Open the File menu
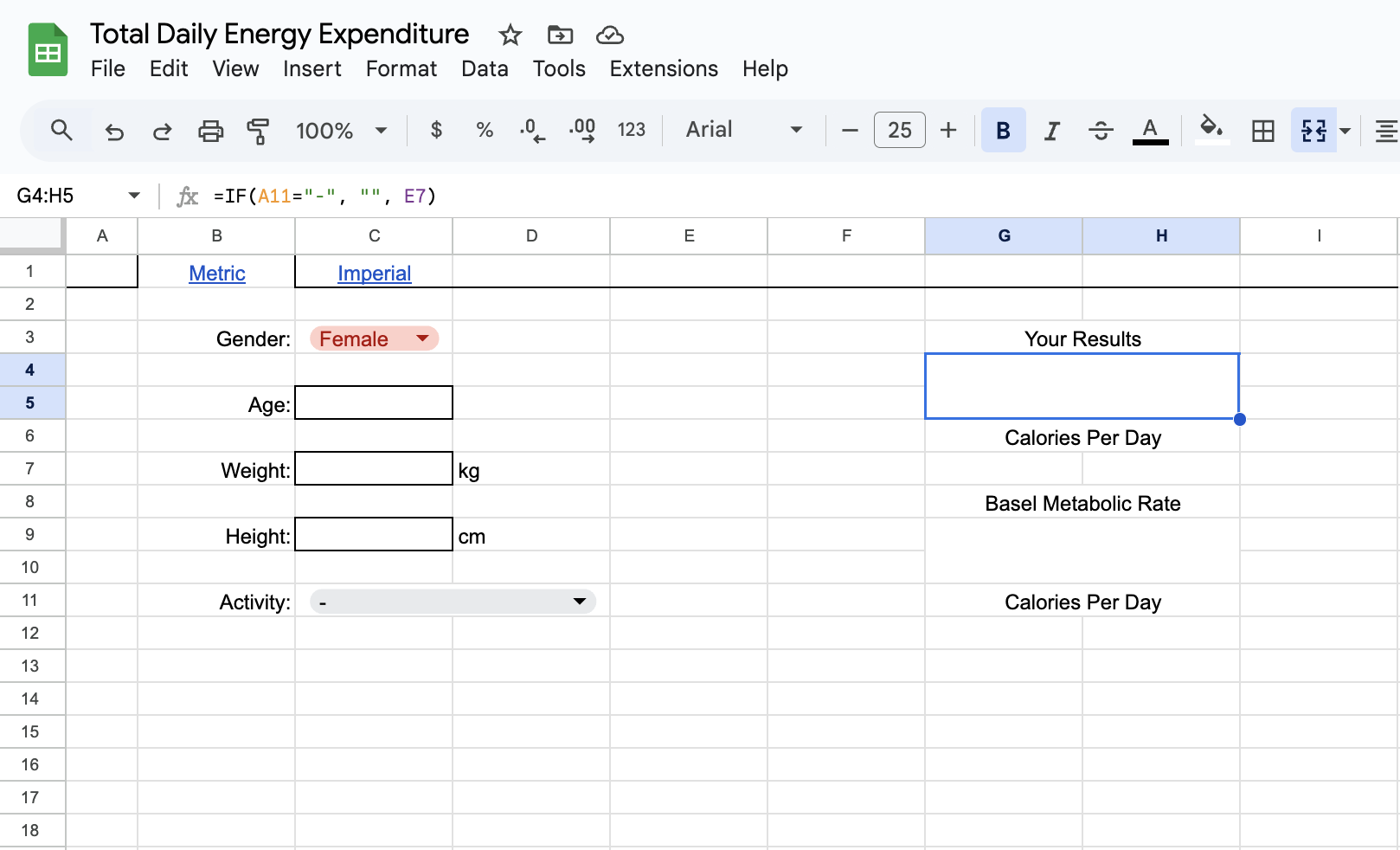1400x850 pixels. click(x=108, y=69)
